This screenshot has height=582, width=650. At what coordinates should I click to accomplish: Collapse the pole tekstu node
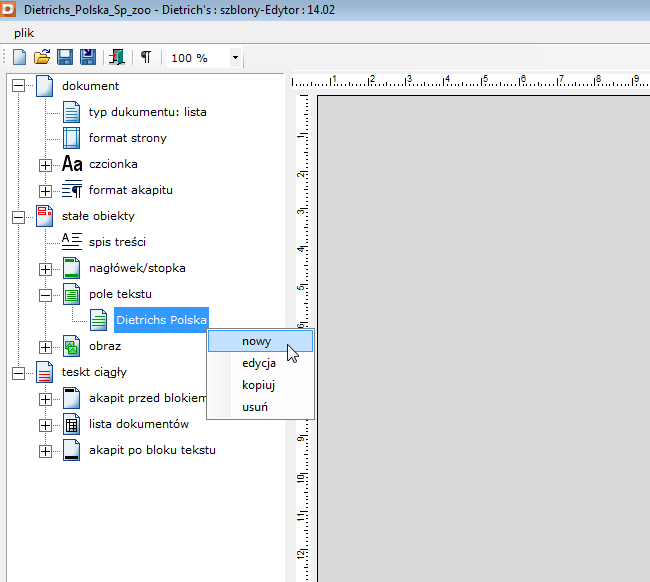click(x=45, y=294)
